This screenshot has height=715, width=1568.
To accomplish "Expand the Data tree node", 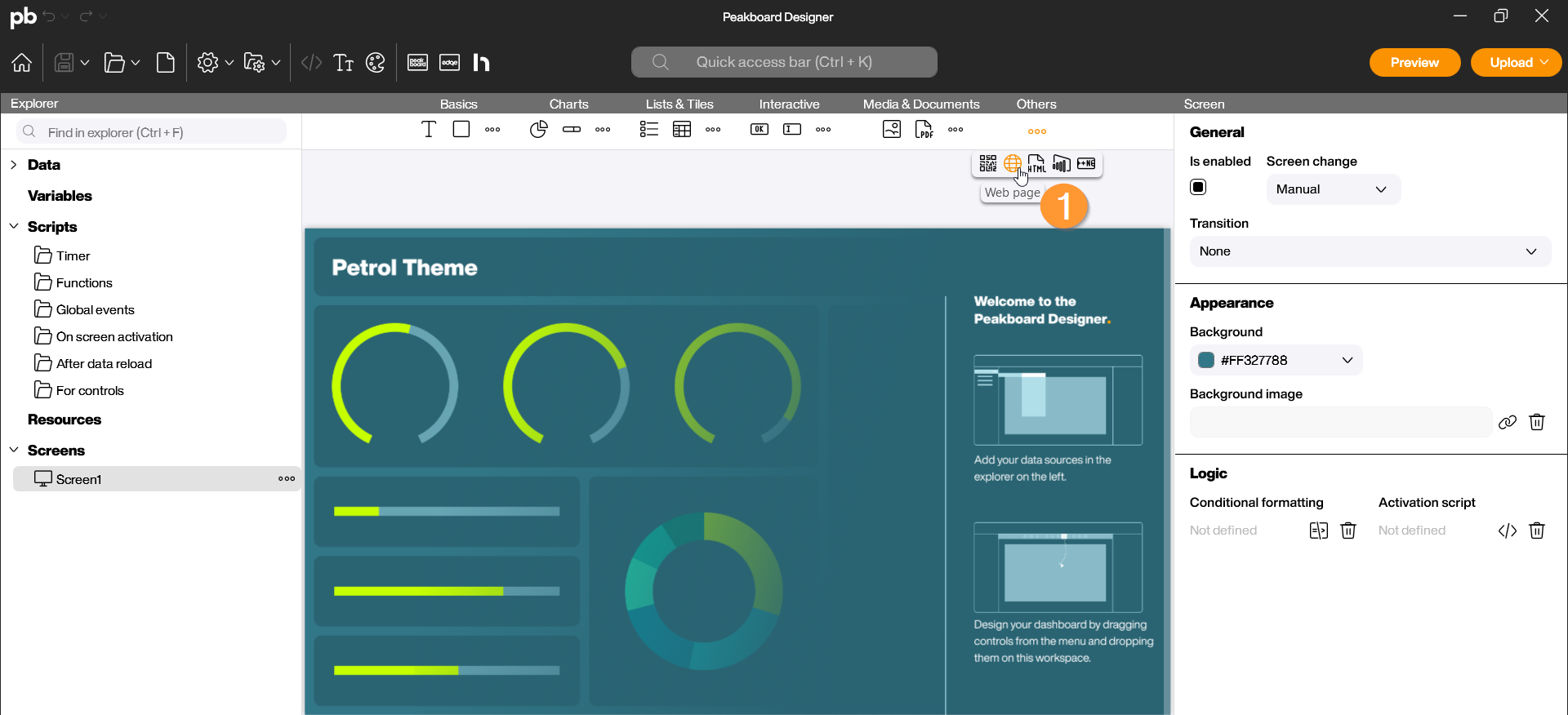I will pos(14,165).
